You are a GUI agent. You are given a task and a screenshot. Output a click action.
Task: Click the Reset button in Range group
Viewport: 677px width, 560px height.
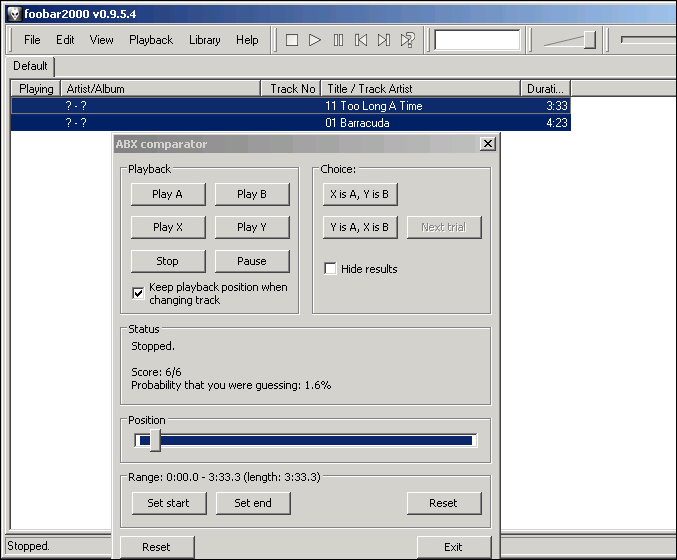pos(444,503)
